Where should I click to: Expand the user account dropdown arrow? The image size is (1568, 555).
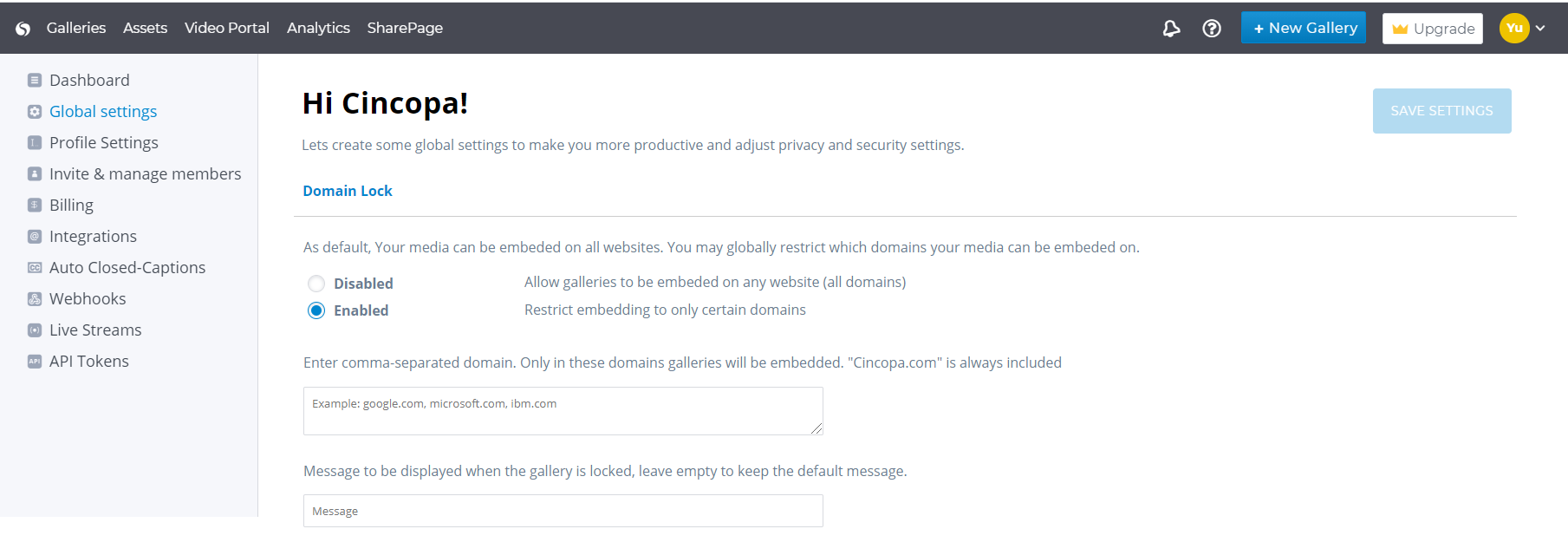pyautogui.click(x=1540, y=29)
